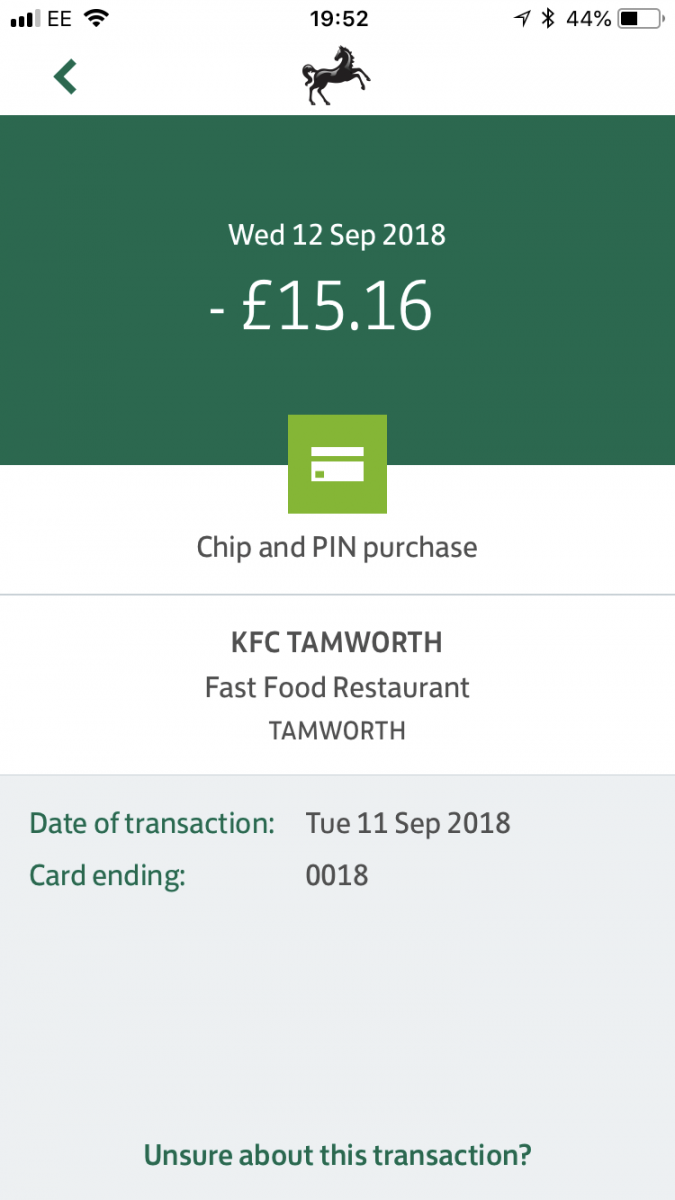
Task: Tap the Tue 11 Sep 2018 value
Action: (x=408, y=823)
